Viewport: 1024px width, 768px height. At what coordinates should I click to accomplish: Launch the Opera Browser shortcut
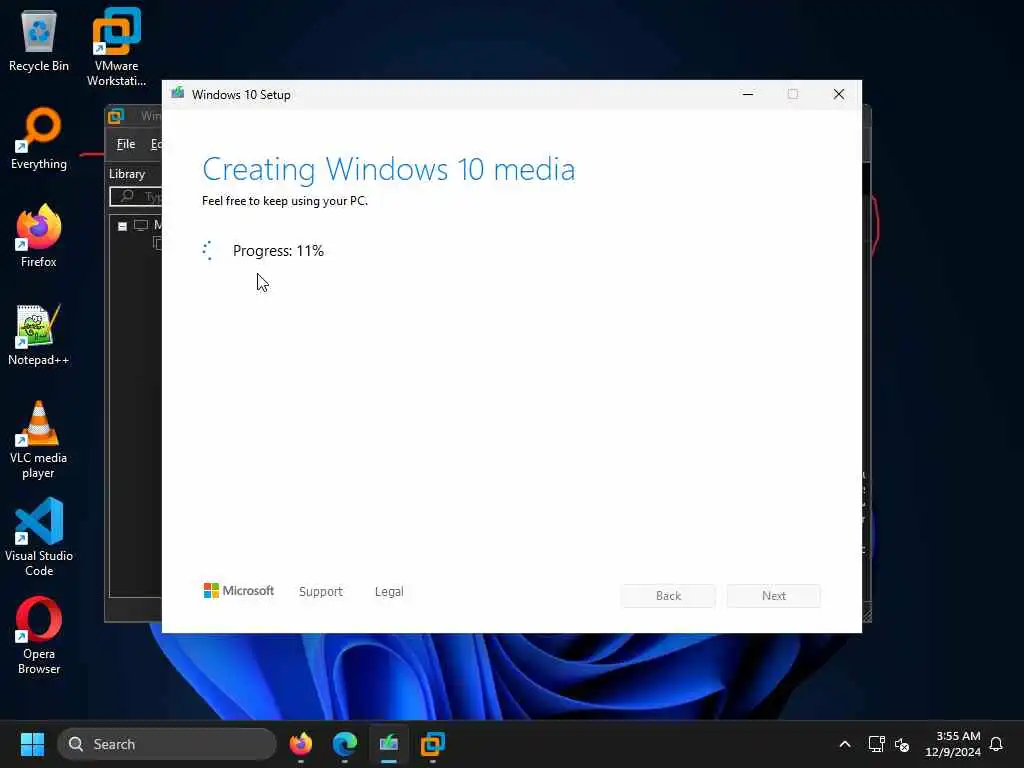tap(39, 635)
